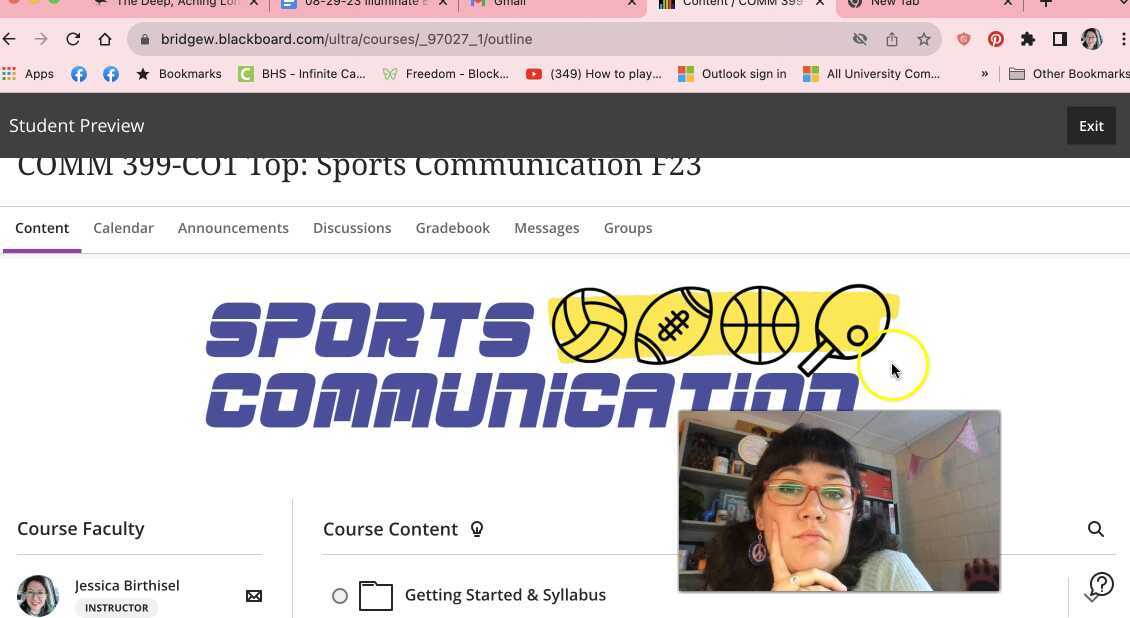Exit Student Preview mode
This screenshot has width=1130, height=618.
tap(1091, 125)
